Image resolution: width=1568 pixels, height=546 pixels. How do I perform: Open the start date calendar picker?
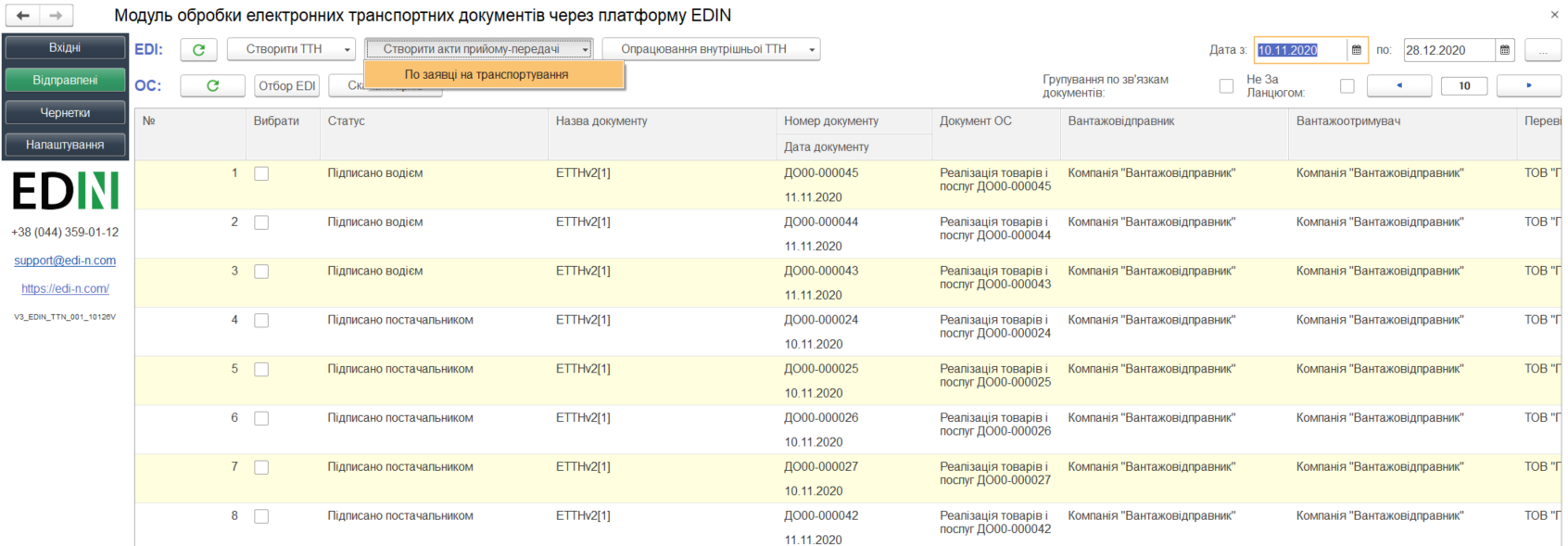coord(1357,50)
